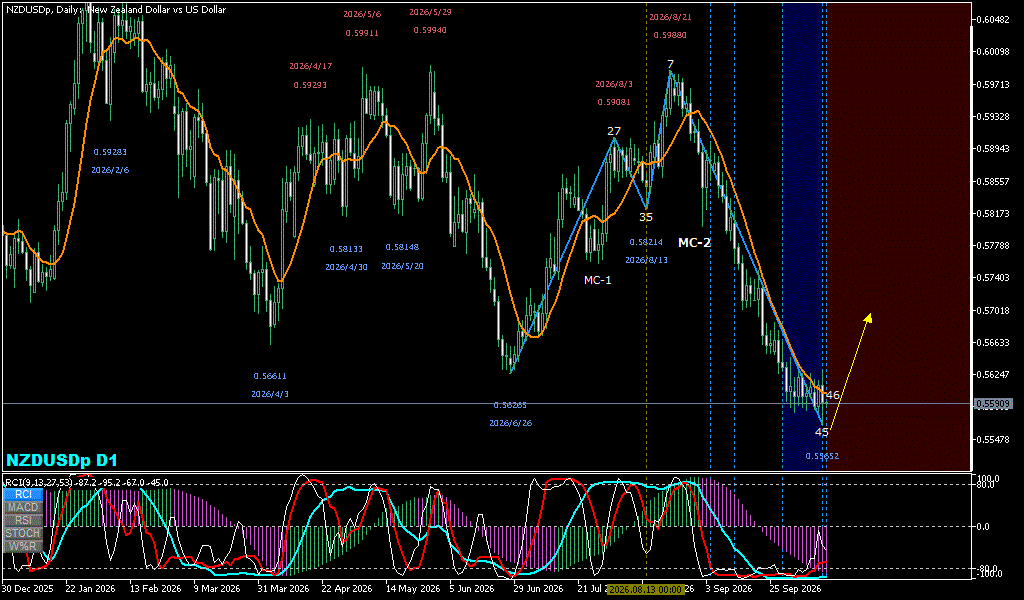Click the blue date label 2026/2/6
Image resolution: width=1024 pixels, height=600 pixels.
110,170
